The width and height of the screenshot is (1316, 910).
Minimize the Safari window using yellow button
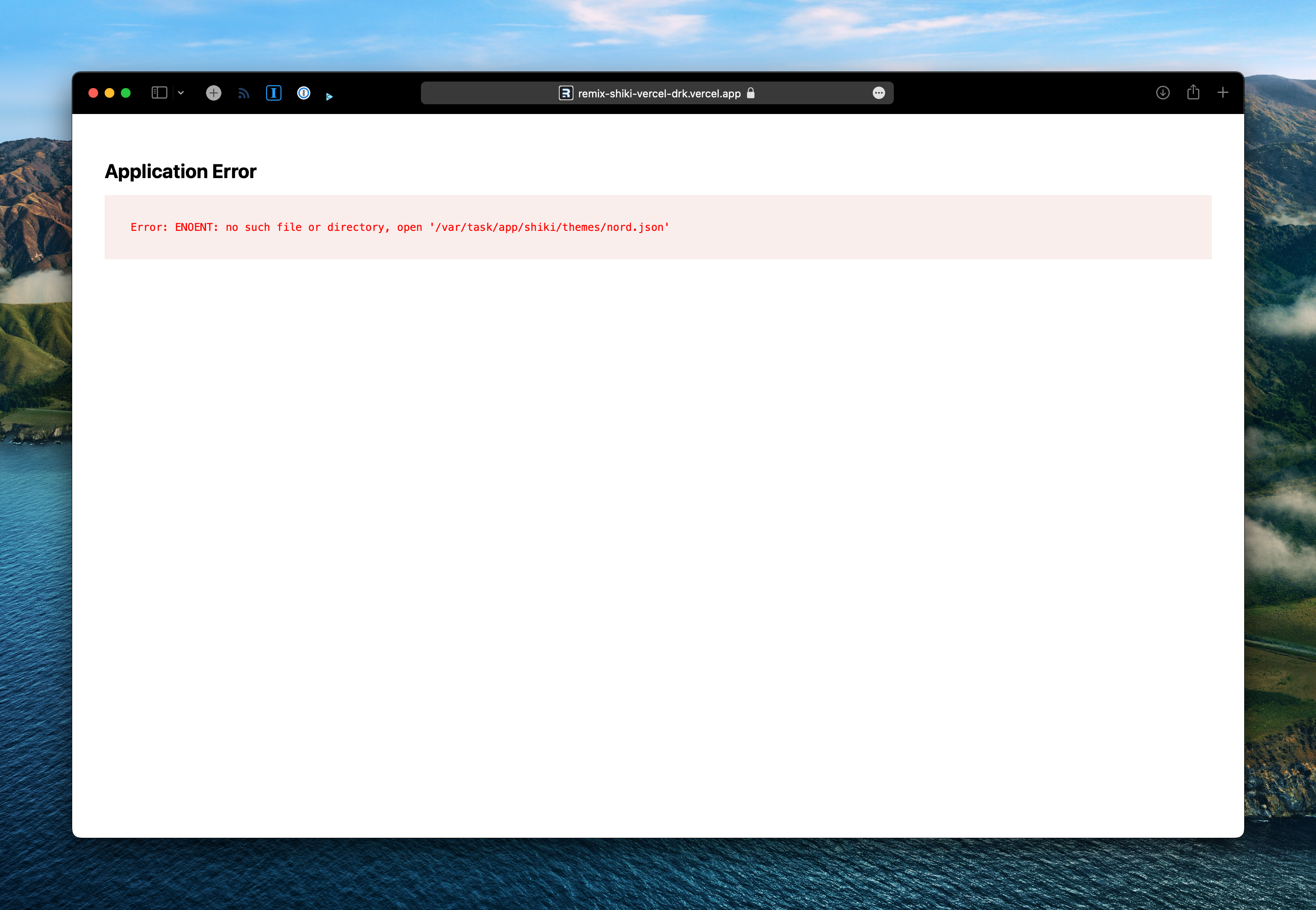point(109,93)
